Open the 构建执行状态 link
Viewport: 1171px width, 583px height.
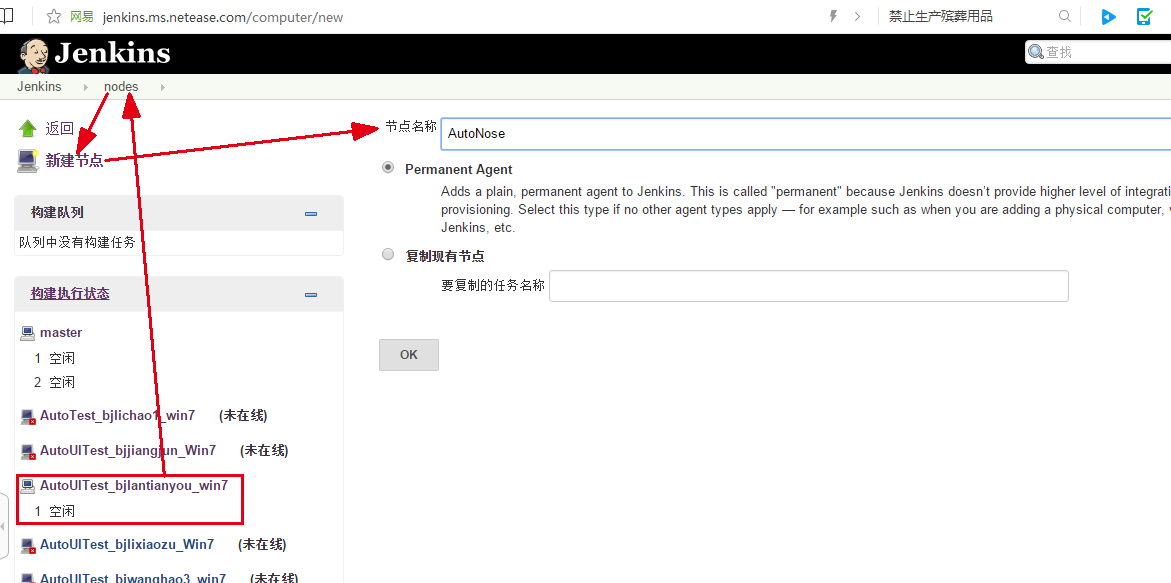pos(70,293)
